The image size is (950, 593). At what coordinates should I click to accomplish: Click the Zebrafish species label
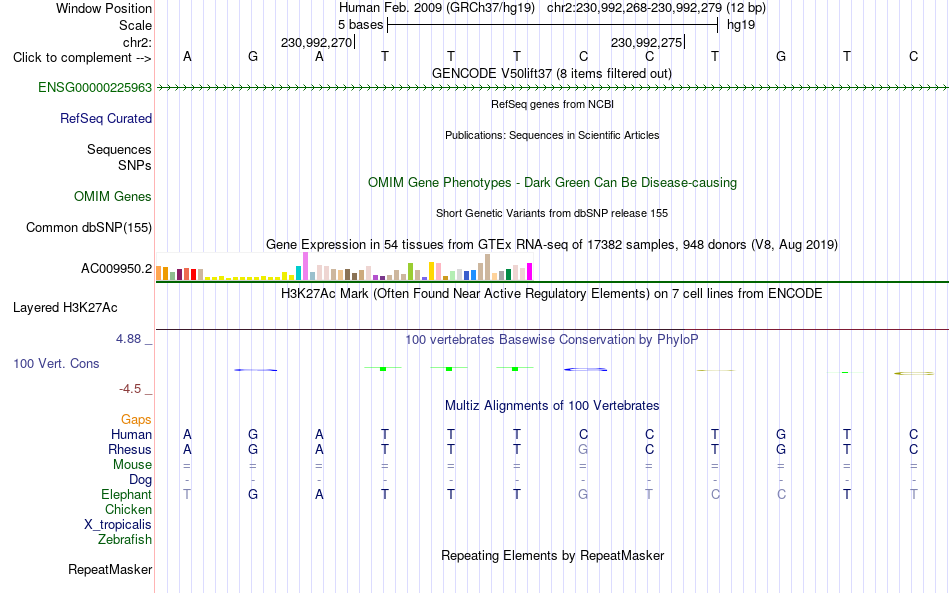pos(125,539)
